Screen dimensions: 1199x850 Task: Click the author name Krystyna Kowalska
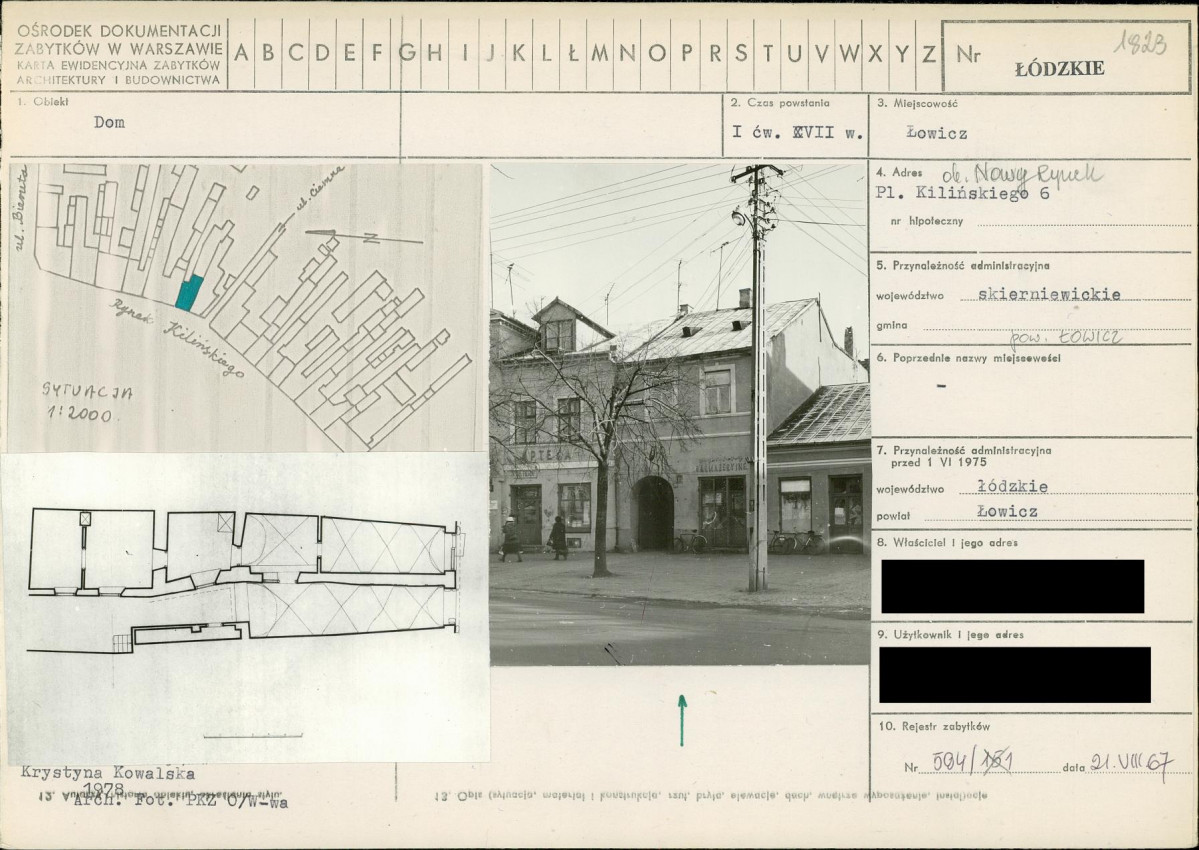108,773
